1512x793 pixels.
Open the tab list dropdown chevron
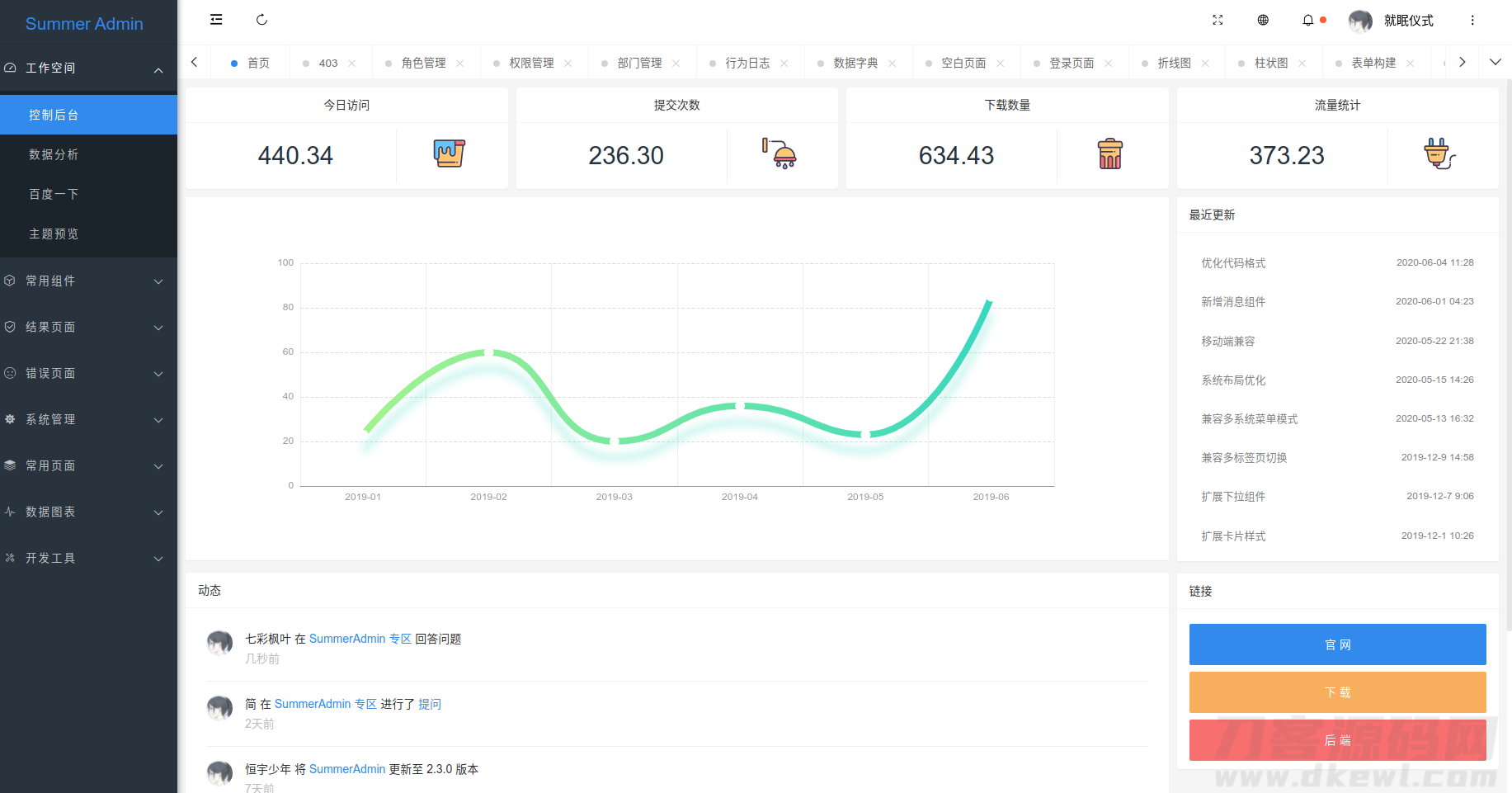[x=1496, y=61]
